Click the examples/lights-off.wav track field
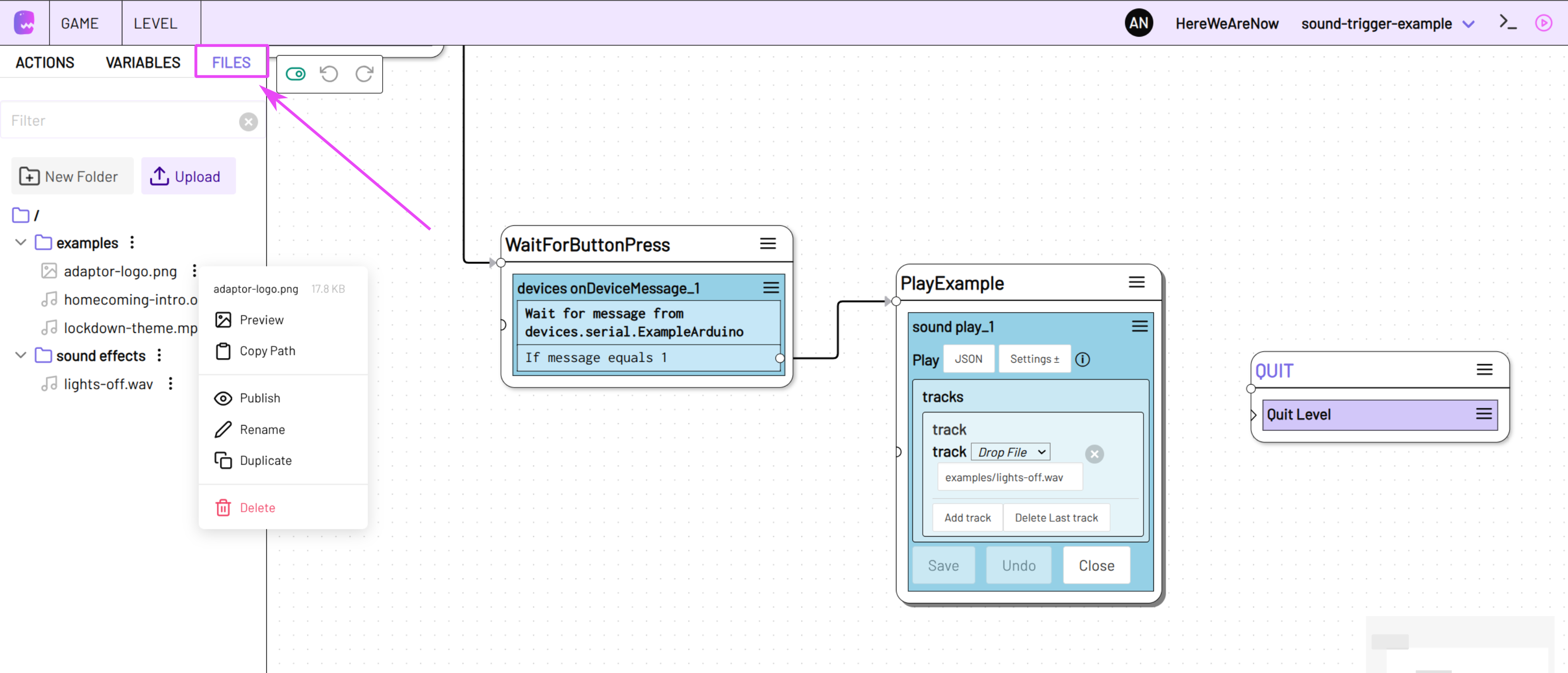The image size is (1568, 673). (x=1010, y=477)
